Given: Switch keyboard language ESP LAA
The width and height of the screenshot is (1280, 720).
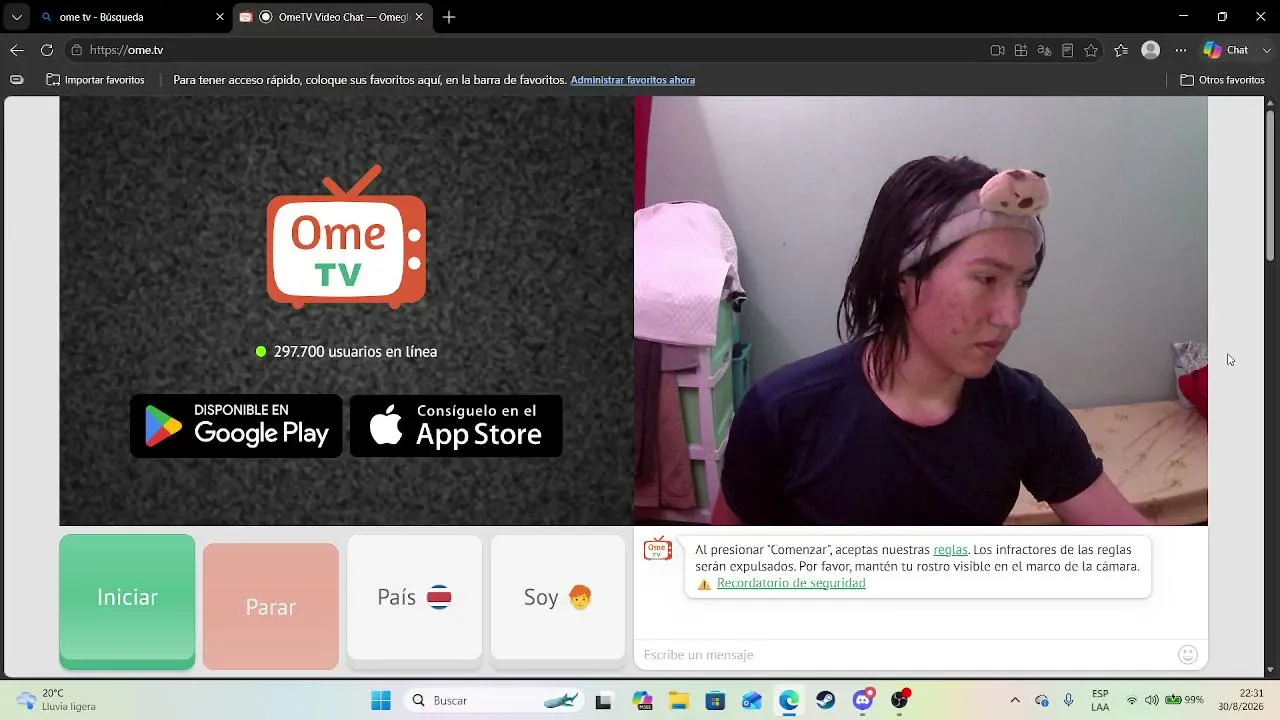Looking at the screenshot, I should tap(1100, 700).
